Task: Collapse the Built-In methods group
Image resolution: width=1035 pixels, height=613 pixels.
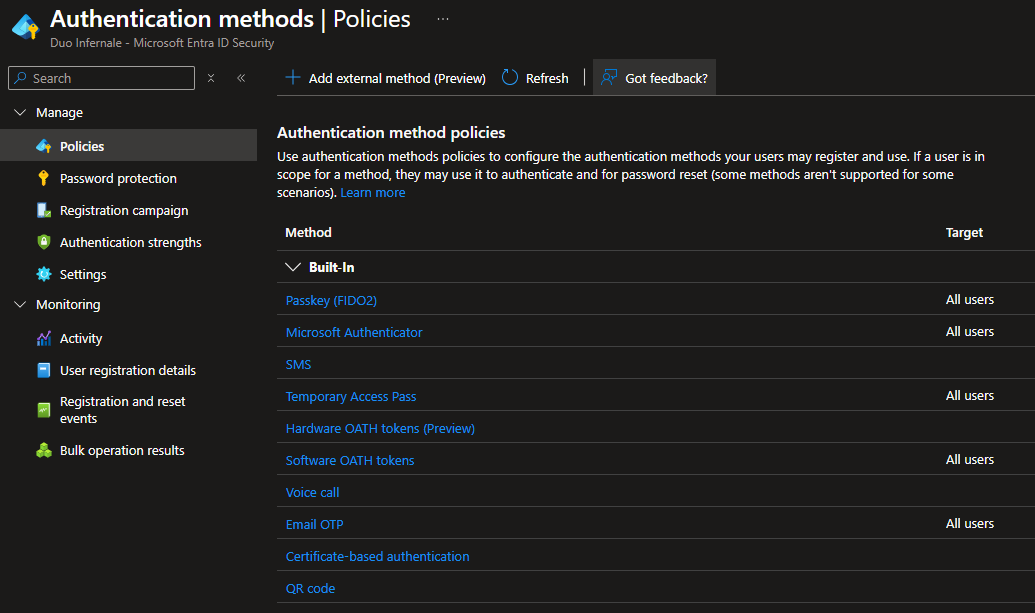Action: coord(293,267)
